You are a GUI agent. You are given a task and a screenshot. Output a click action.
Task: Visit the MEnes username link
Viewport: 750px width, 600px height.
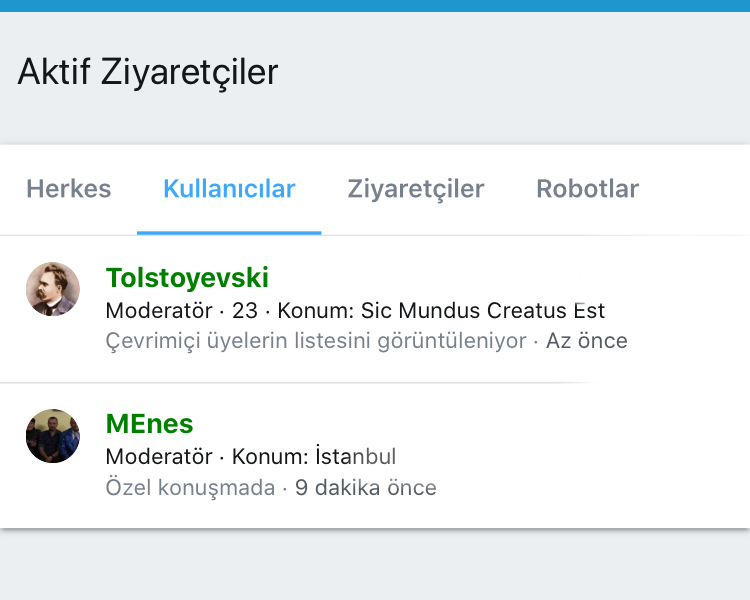(149, 424)
